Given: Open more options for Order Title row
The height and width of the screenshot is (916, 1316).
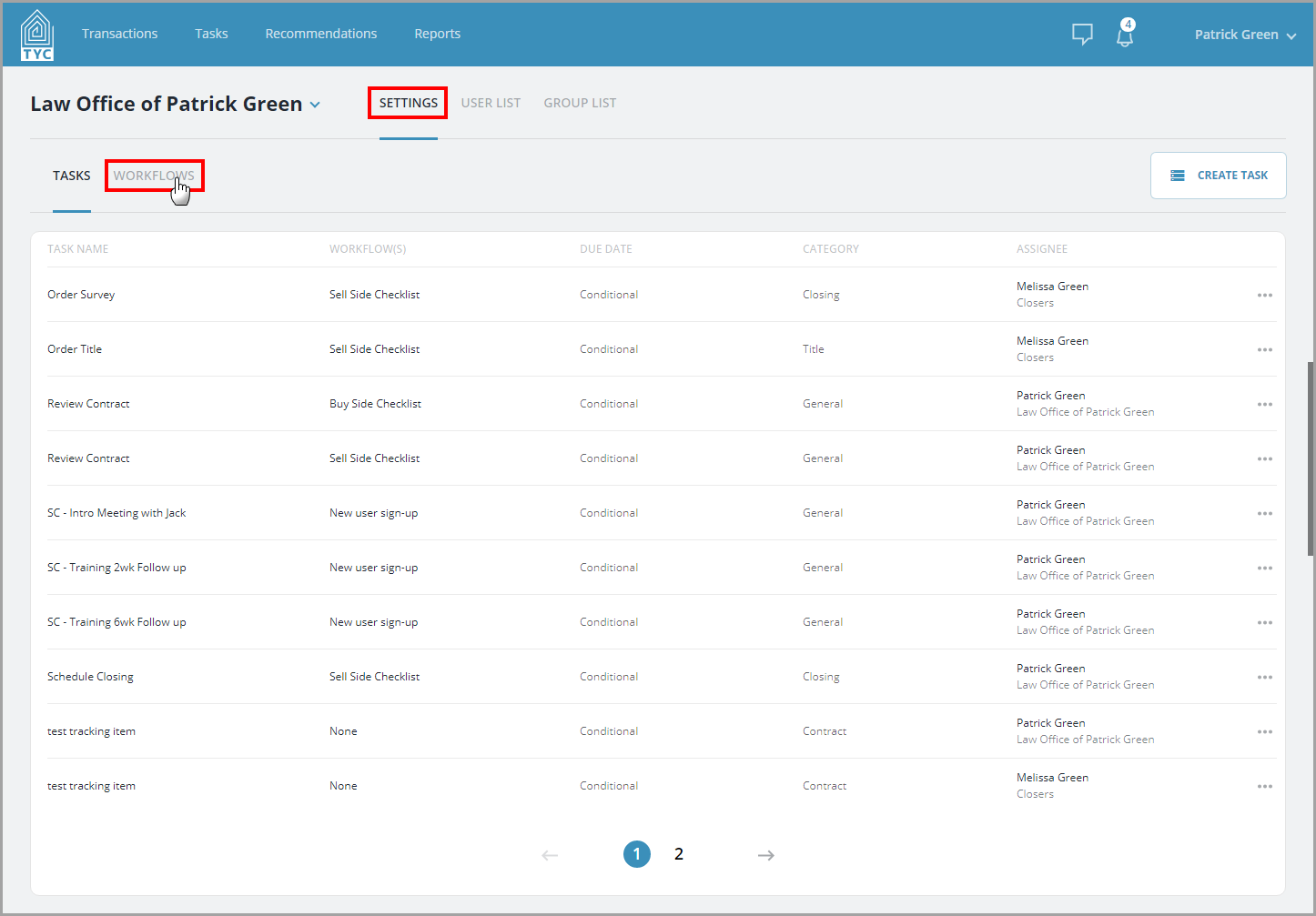Looking at the screenshot, I should (1265, 349).
